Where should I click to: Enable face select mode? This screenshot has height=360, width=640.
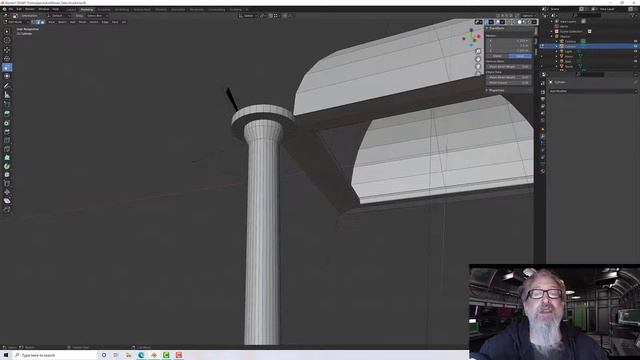42,22
